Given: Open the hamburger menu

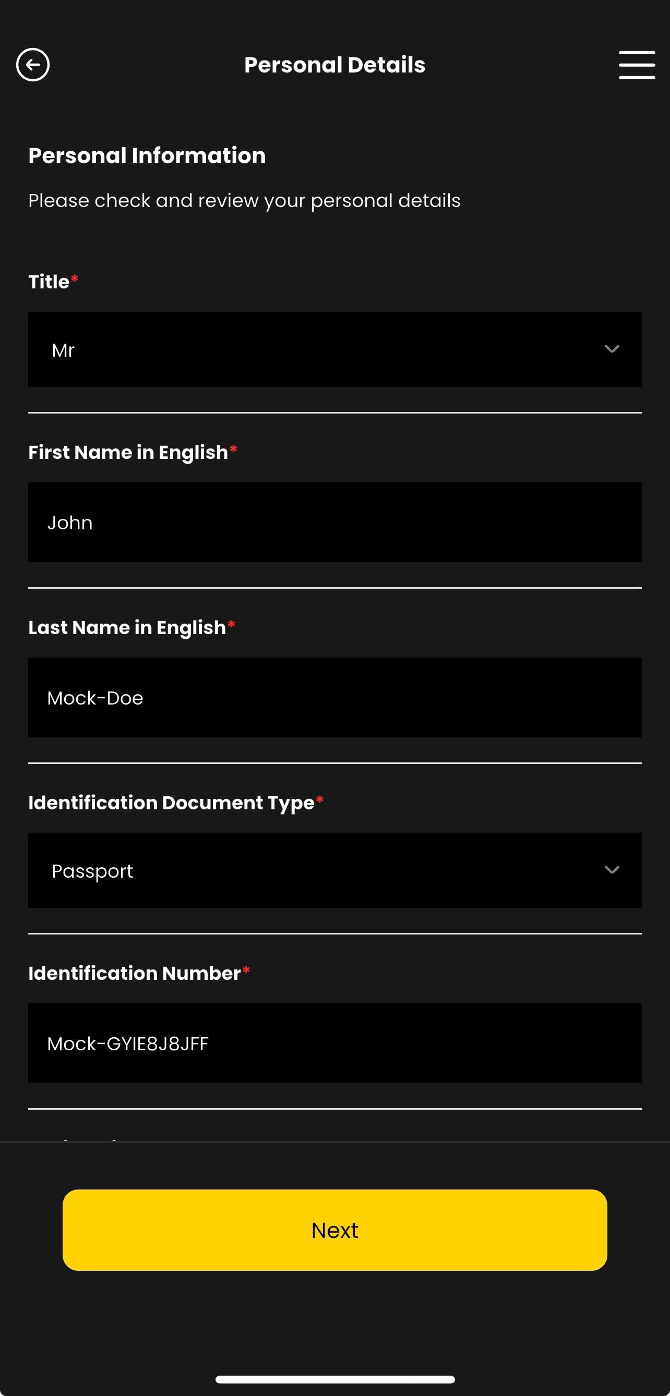Looking at the screenshot, I should point(636,65).
